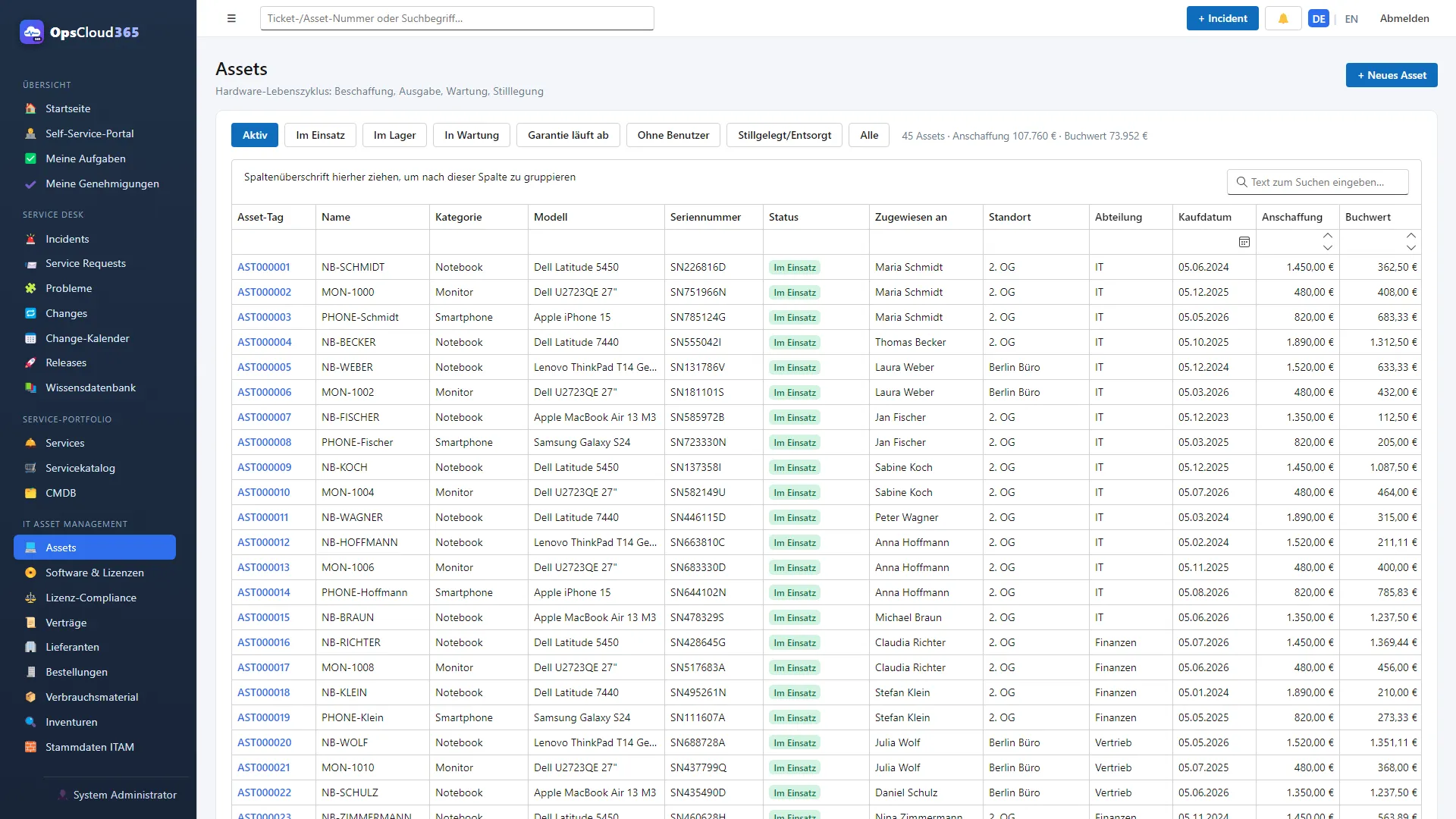Click the Startseite house icon
Viewport: 1456px width, 819px height.
point(30,108)
